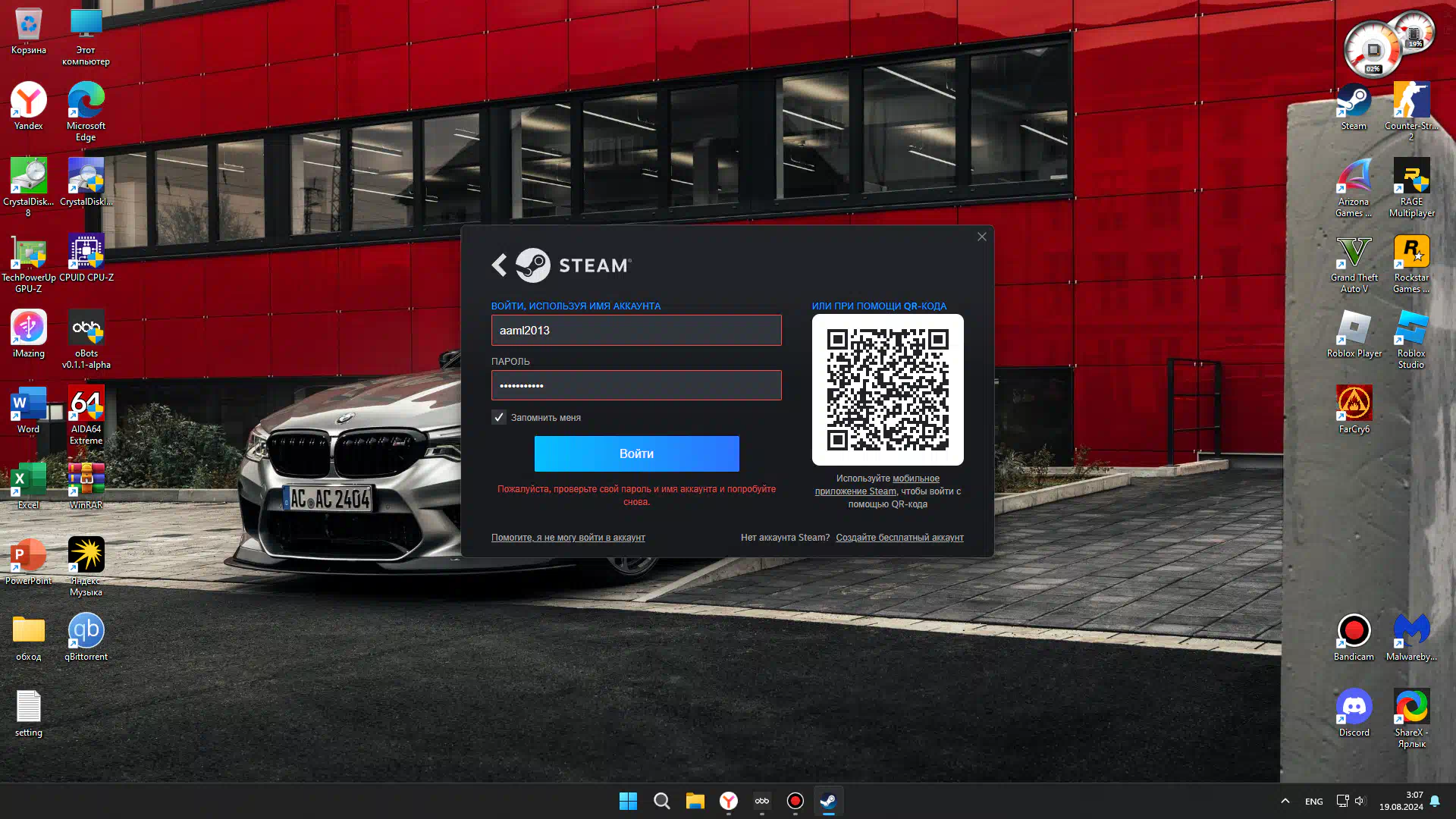Open 'Помогите, я не могу войти' link
The height and width of the screenshot is (819, 1456).
568,538
